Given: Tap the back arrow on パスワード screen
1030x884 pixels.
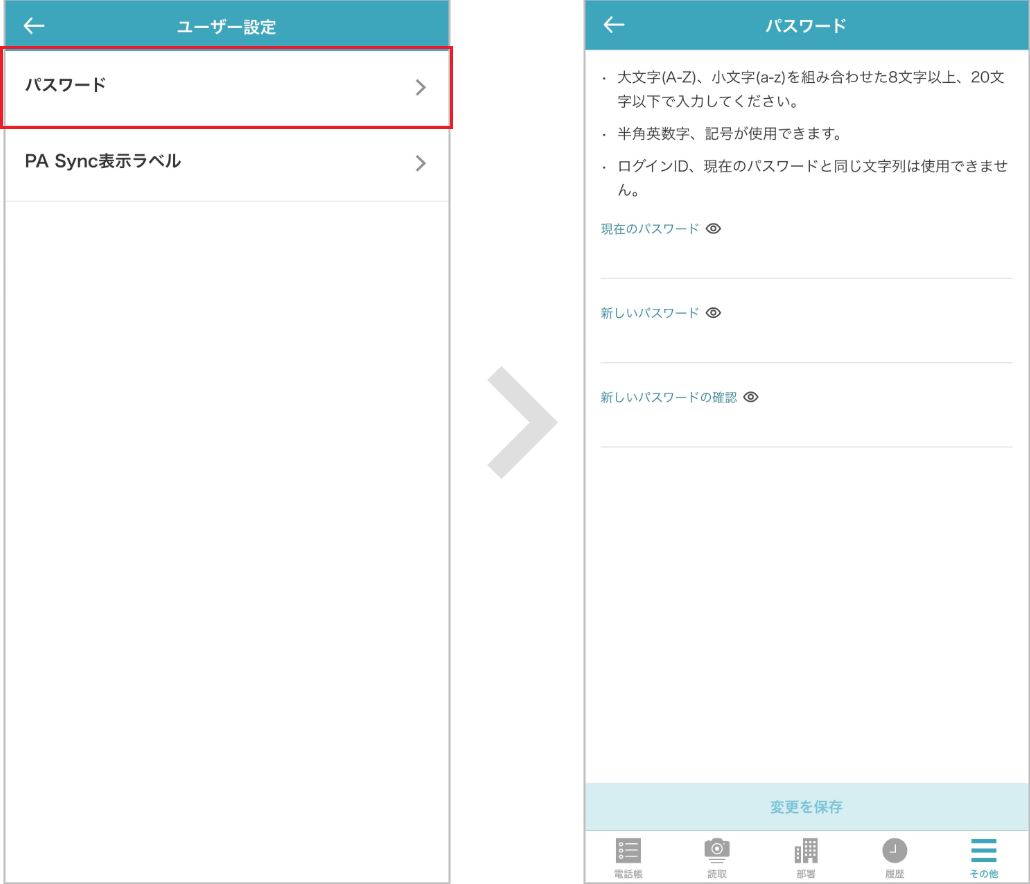Looking at the screenshot, I should [x=613, y=24].
